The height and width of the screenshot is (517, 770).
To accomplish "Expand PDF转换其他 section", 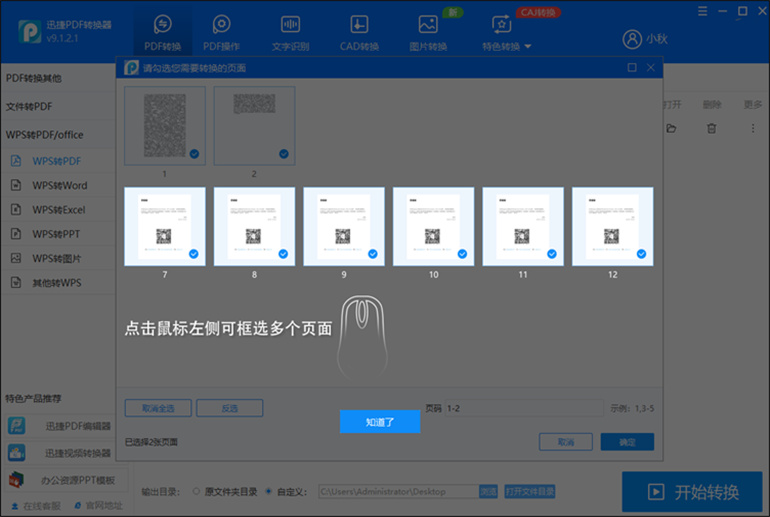I will click(58, 78).
